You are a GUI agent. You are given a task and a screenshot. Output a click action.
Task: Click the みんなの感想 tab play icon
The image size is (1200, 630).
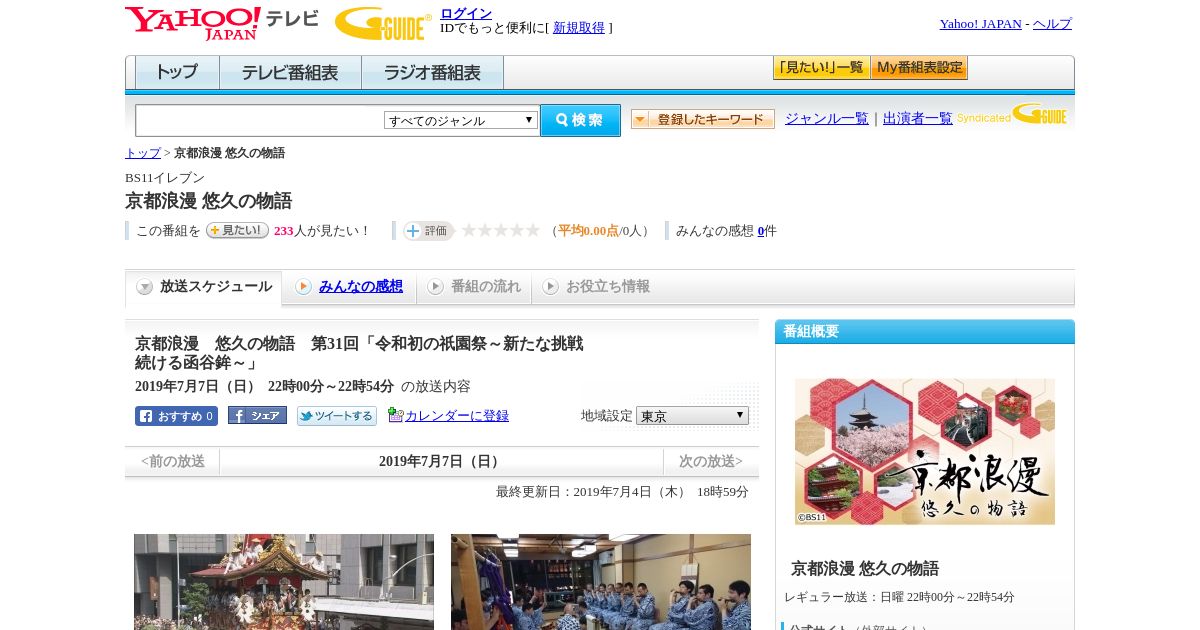(x=303, y=287)
